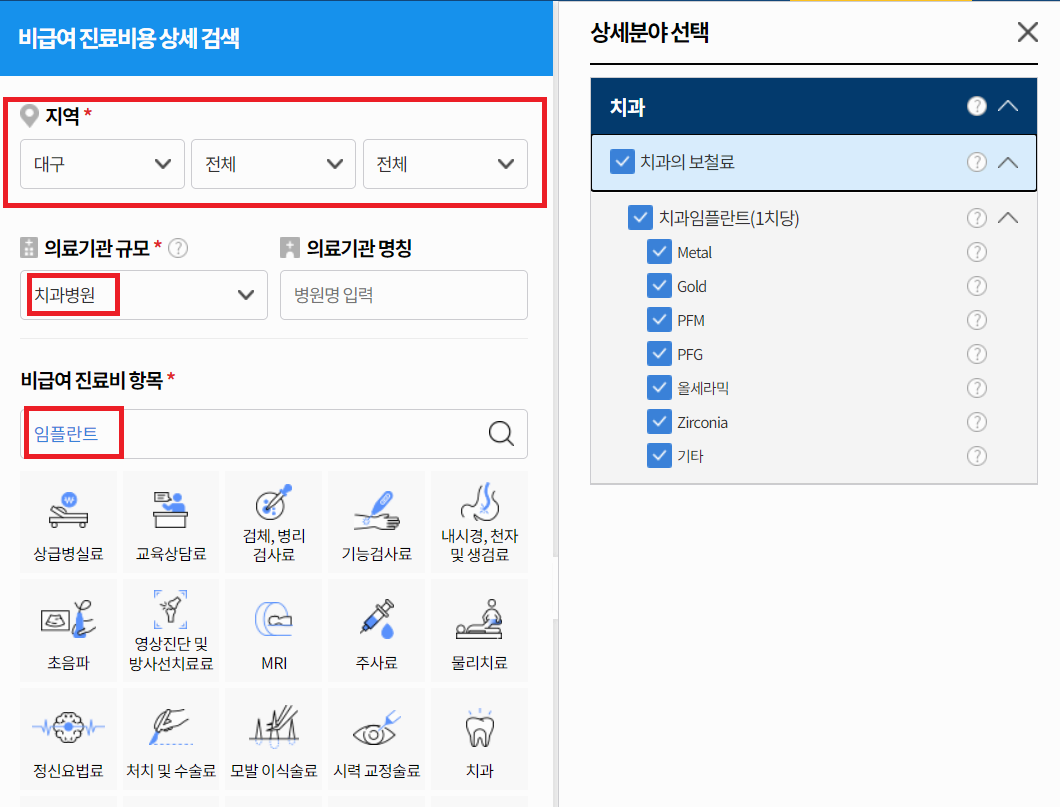The height and width of the screenshot is (807, 1060).
Task: Open the 처치 및 수술료 category
Action: point(171,739)
